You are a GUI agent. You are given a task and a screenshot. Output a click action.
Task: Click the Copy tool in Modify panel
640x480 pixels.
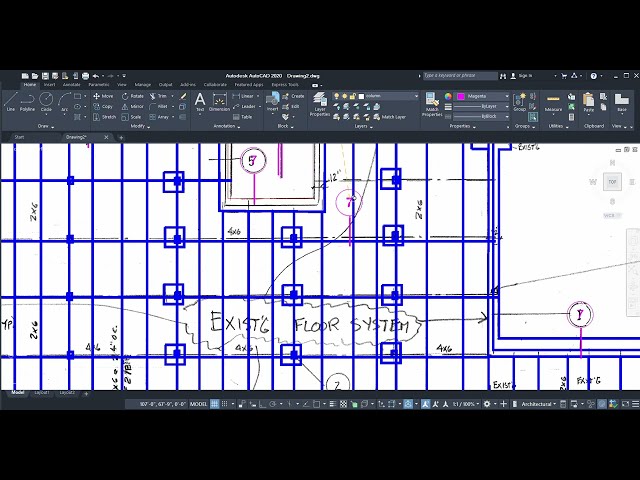point(103,107)
